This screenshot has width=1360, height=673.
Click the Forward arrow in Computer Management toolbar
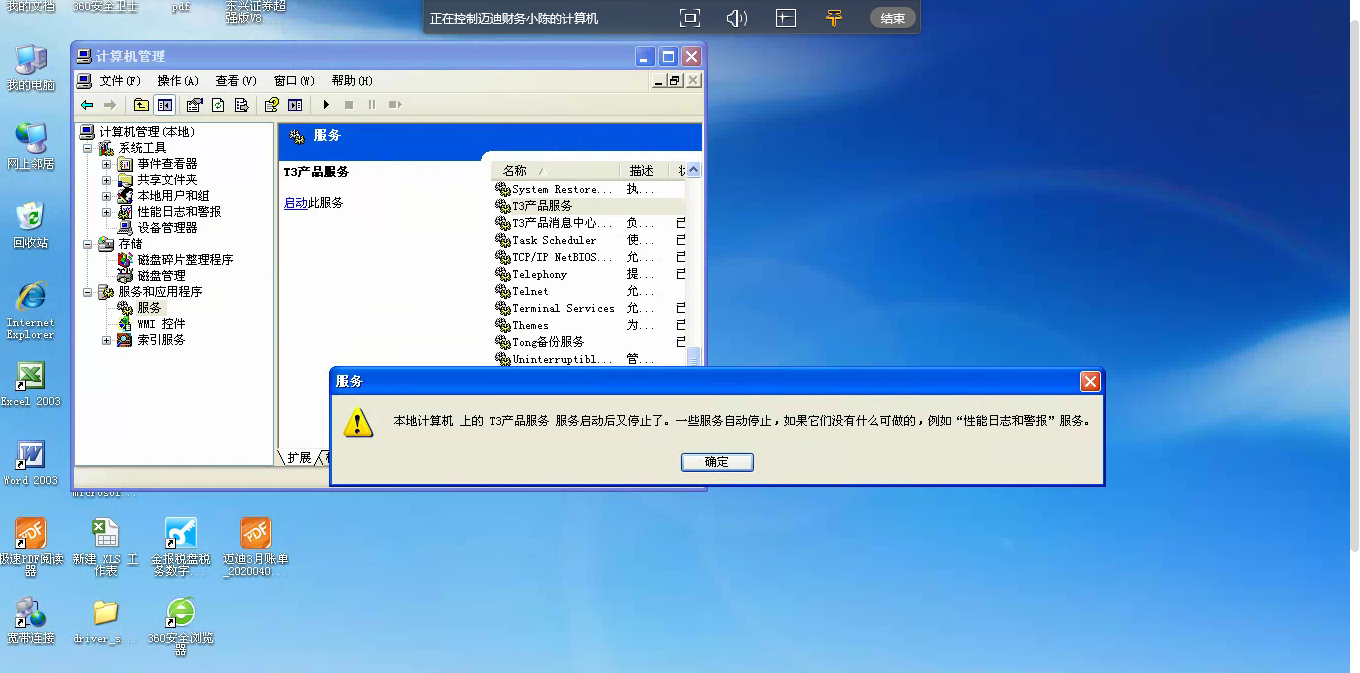pyautogui.click(x=110, y=105)
